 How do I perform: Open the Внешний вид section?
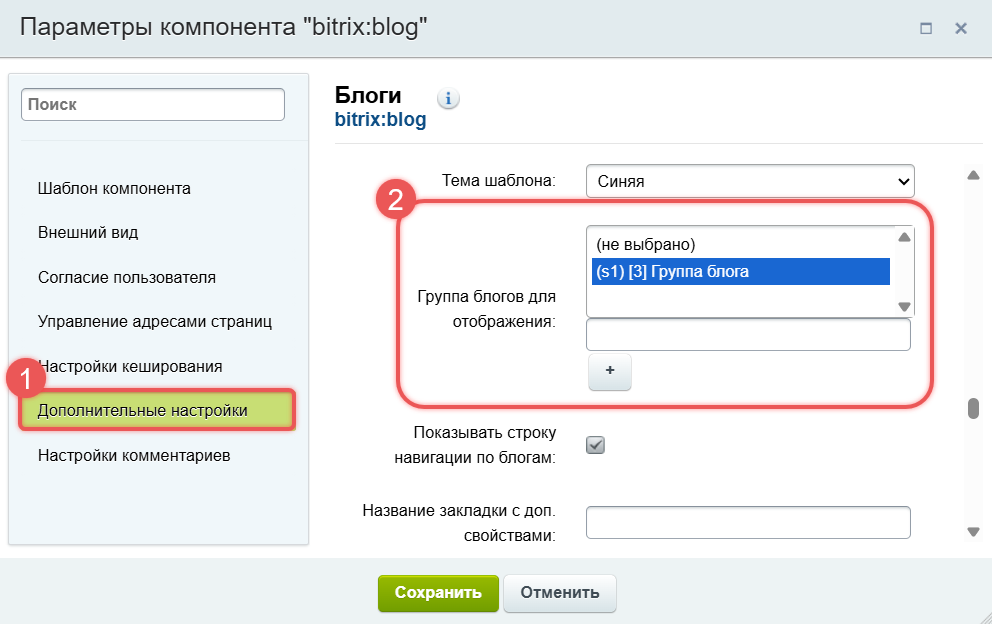click(88, 232)
